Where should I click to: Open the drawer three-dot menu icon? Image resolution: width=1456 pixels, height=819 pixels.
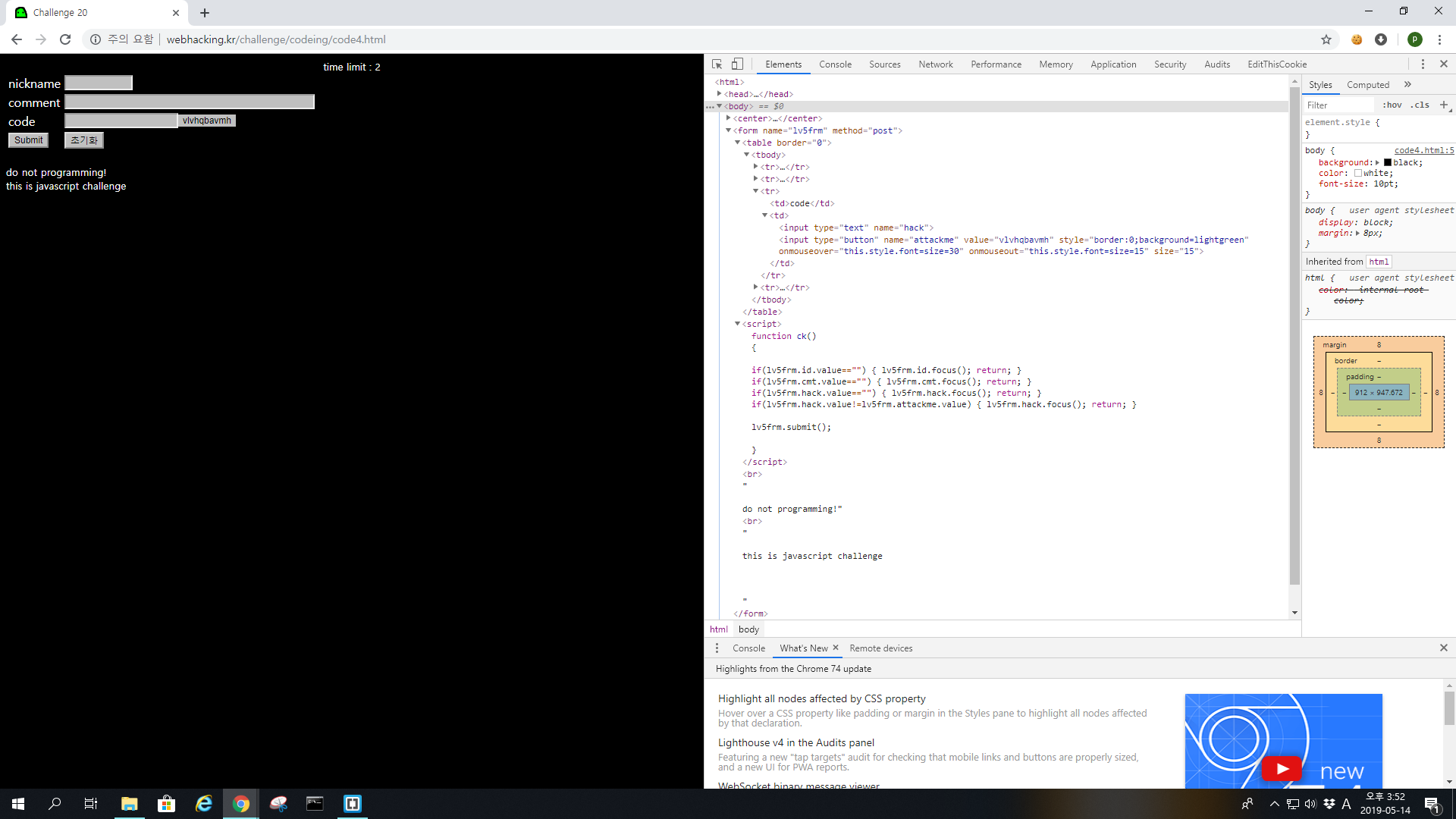[717, 648]
